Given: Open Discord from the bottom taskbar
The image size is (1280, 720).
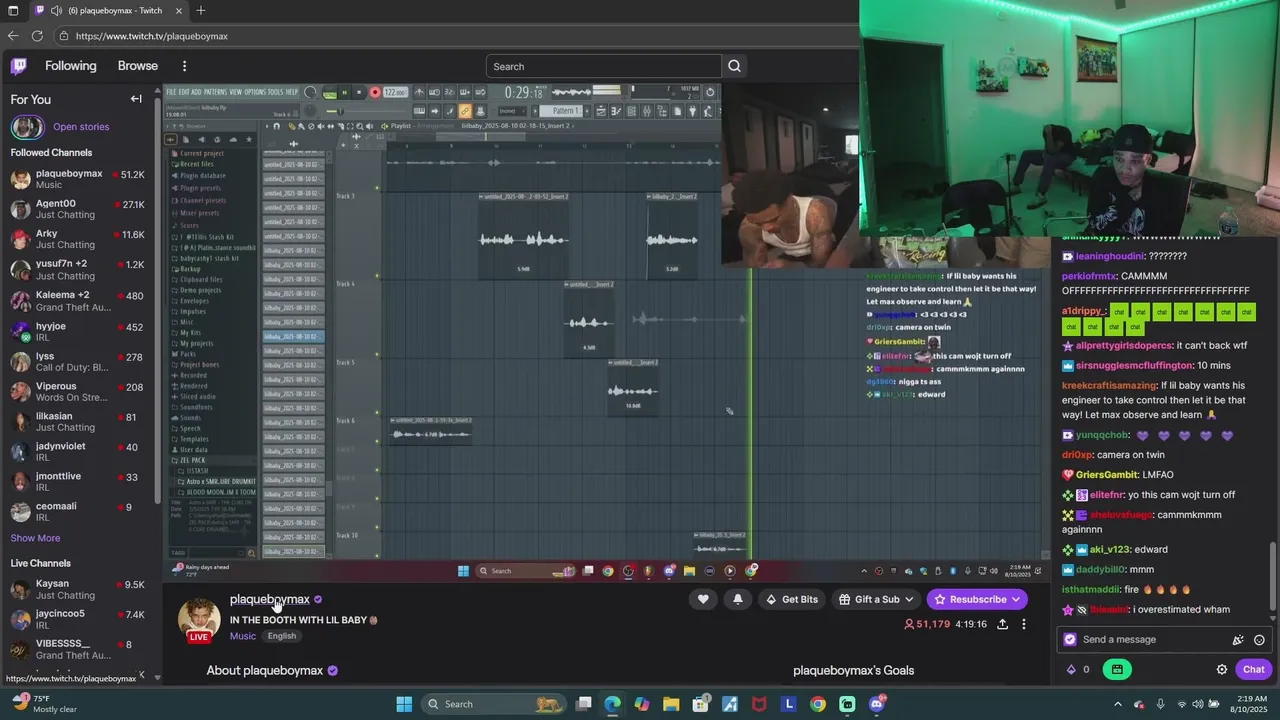Looking at the screenshot, I should click(877, 704).
